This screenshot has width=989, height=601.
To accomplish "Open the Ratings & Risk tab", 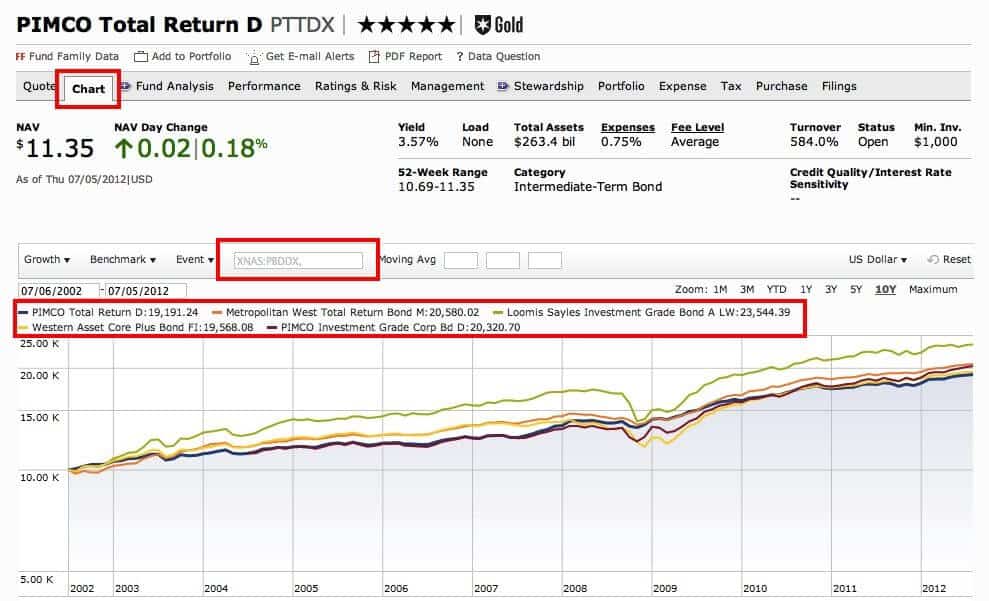I will click(x=356, y=86).
